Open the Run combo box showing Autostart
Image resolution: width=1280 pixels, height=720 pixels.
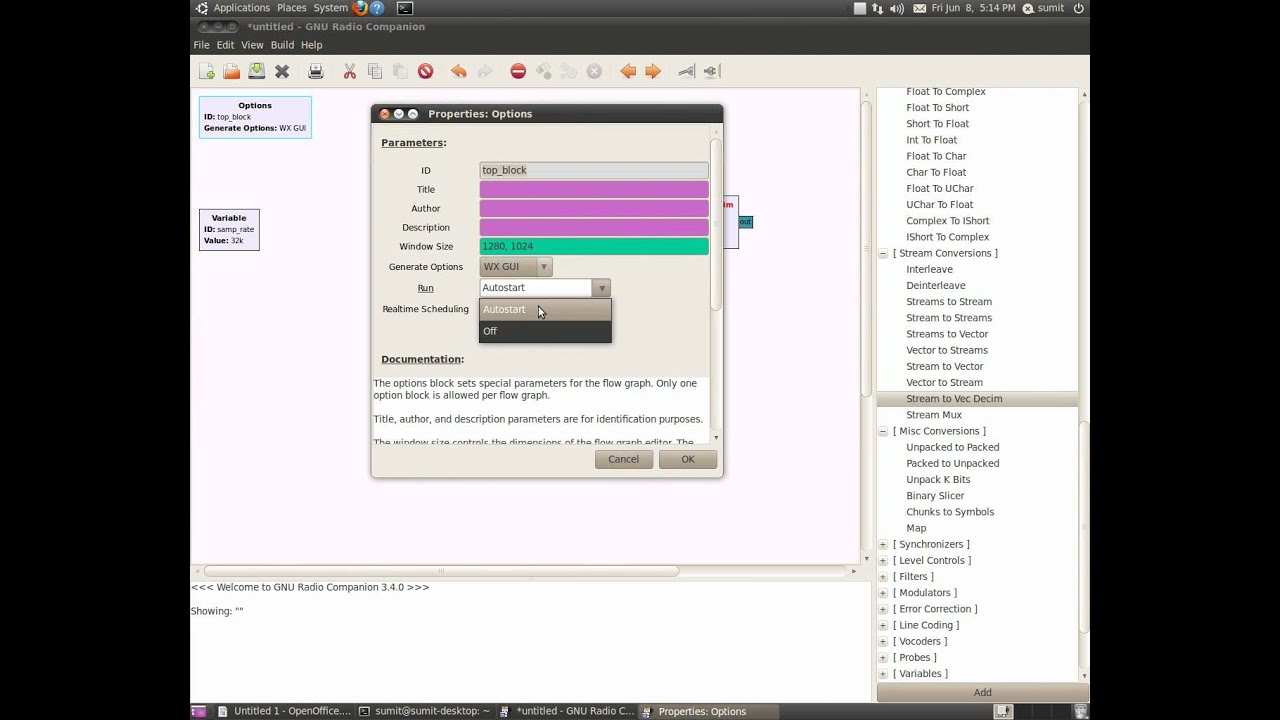coord(545,288)
